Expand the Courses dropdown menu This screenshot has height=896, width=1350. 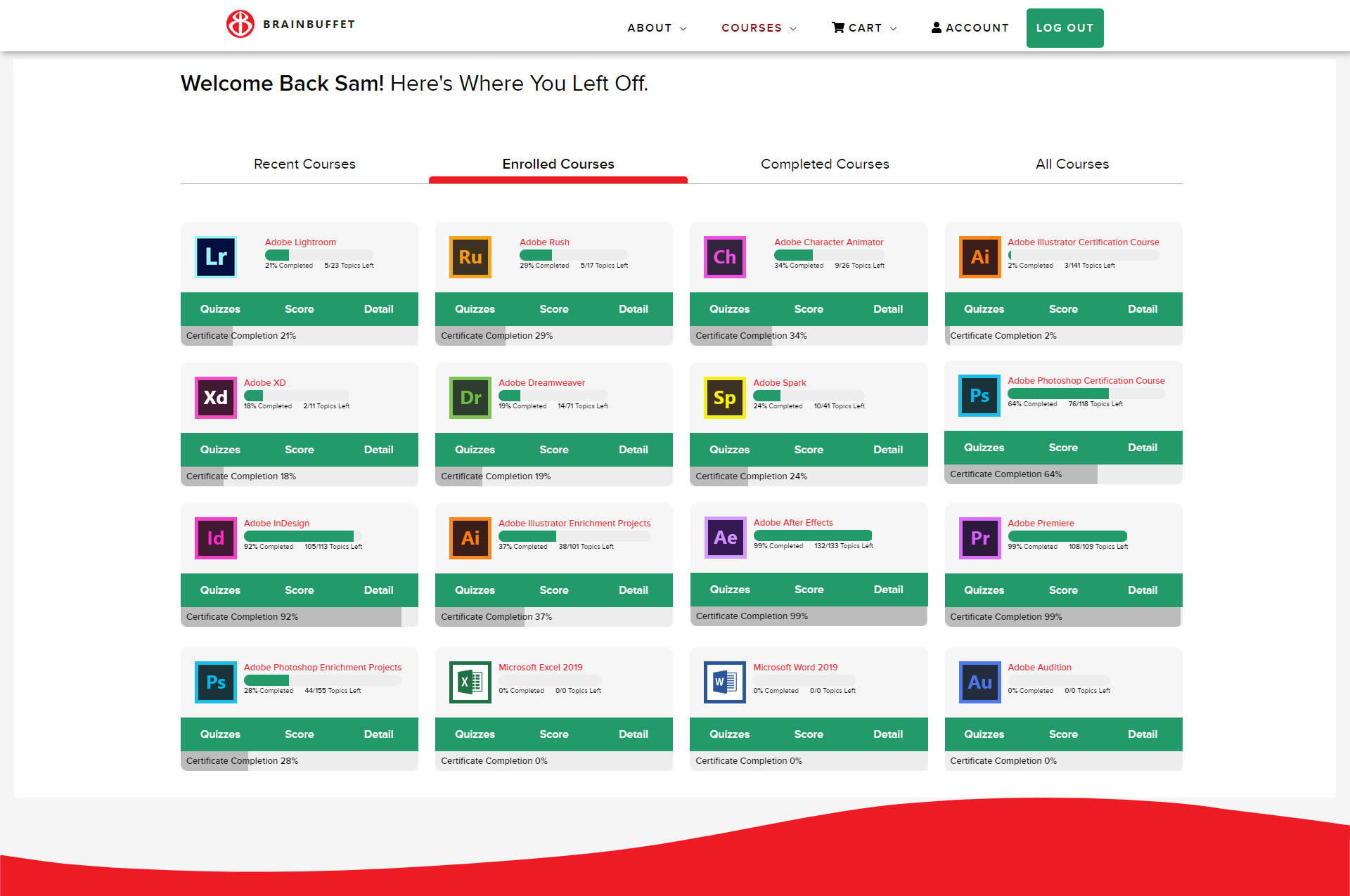click(759, 28)
